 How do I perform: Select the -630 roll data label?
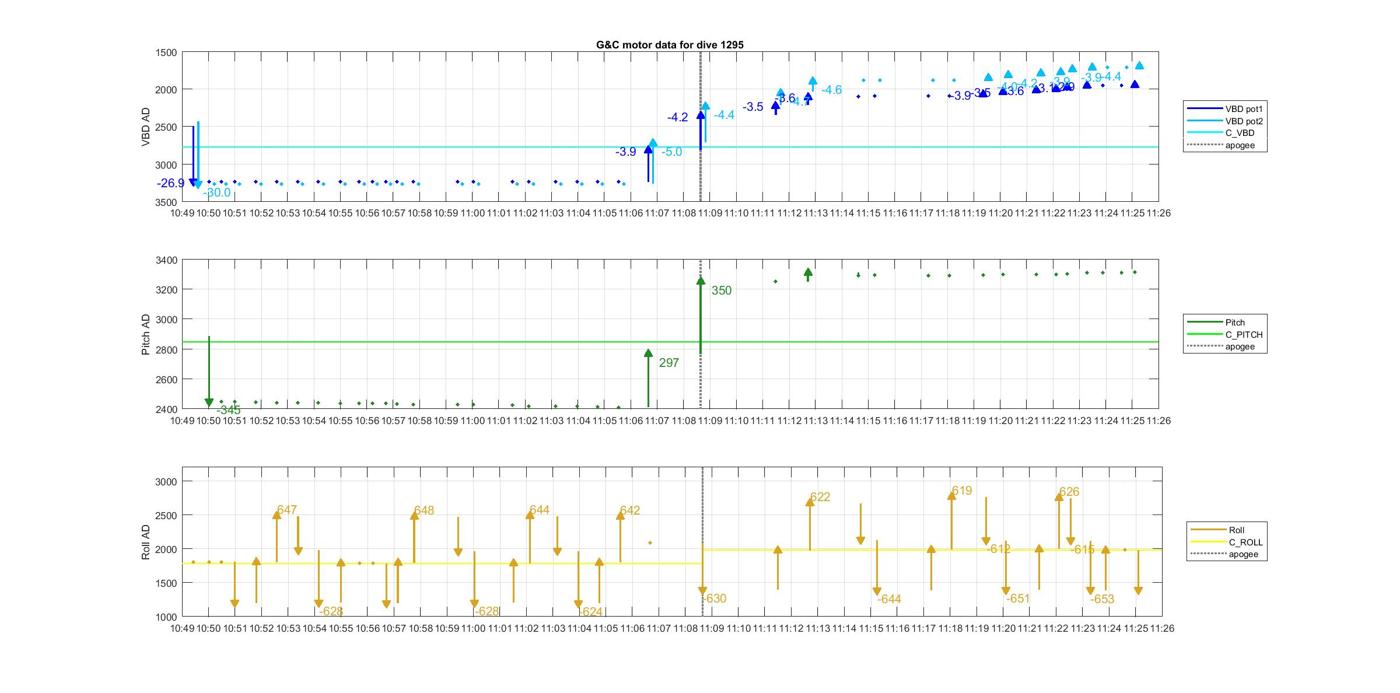(x=715, y=599)
